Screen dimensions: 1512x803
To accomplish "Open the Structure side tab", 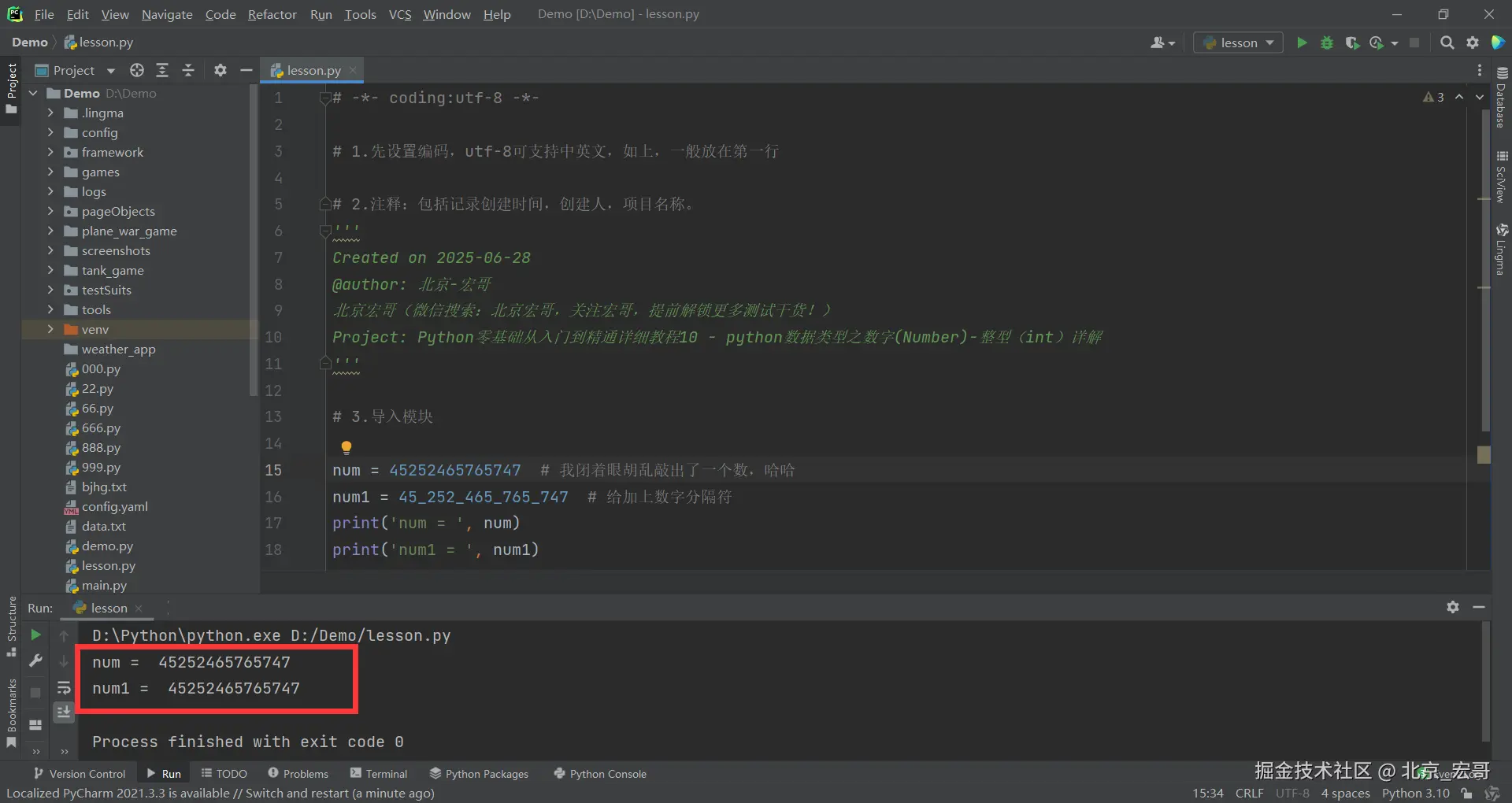I will [11, 626].
